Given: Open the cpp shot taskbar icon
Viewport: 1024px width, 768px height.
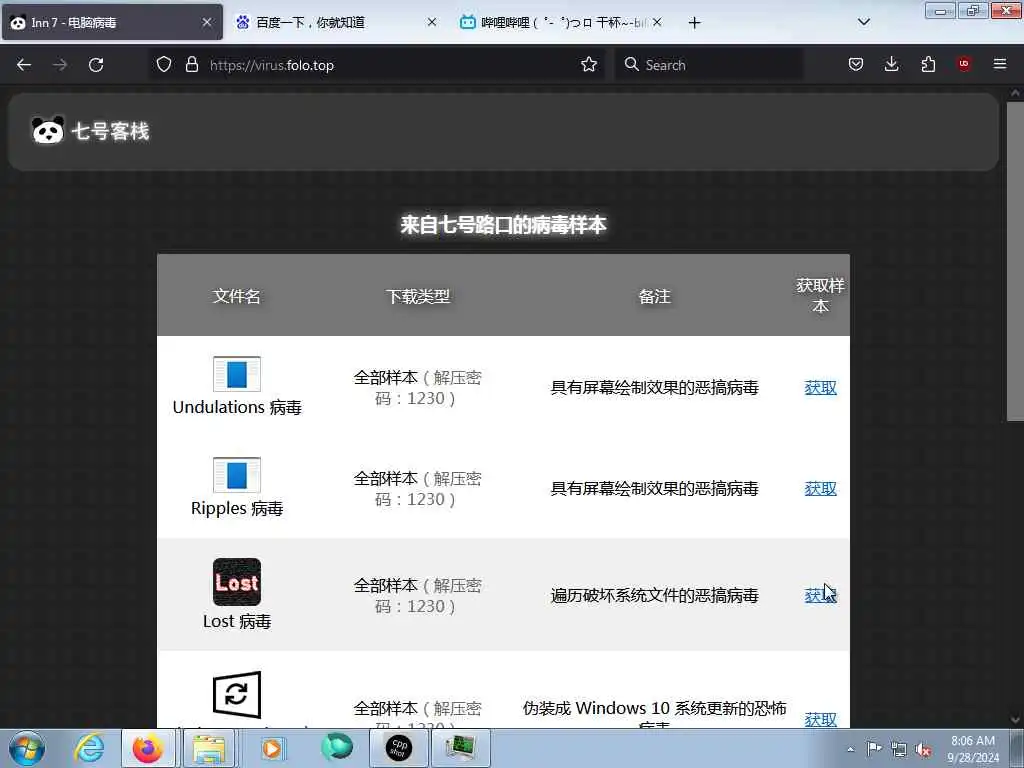Looking at the screenshot, I should pyautogui.click(x=398, y=748).
